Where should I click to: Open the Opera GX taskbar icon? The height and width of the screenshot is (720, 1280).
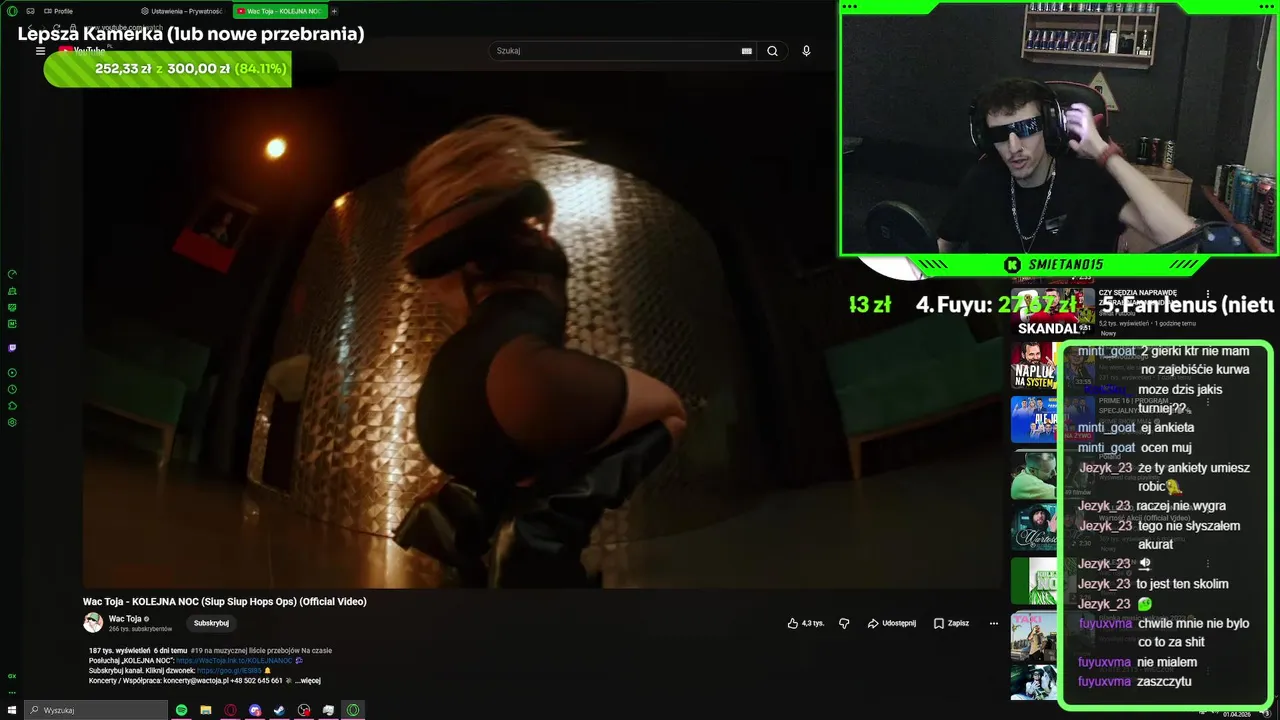tap(353, 710)
